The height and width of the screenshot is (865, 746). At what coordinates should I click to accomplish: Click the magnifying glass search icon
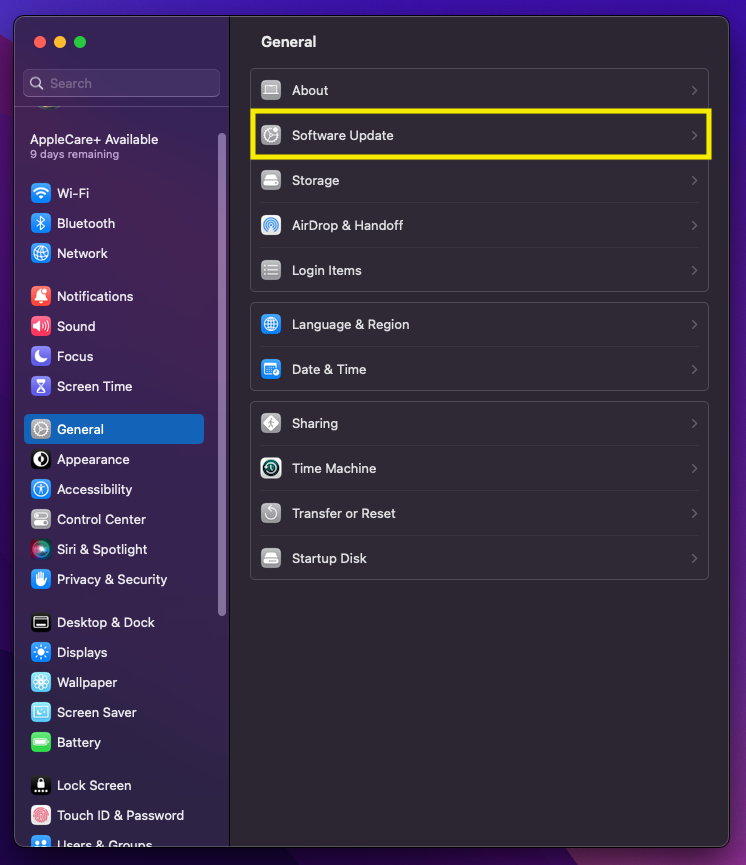pyautogui.click(x=37, y=83)
